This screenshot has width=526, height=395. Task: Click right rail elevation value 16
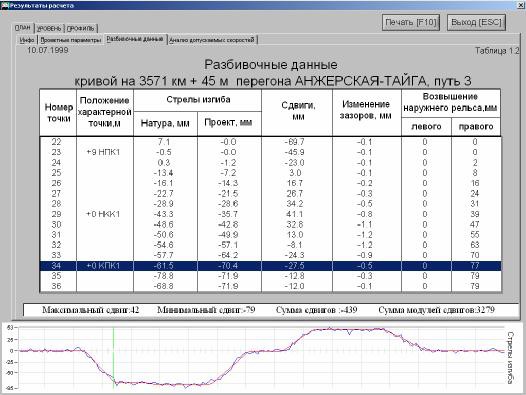475,183
